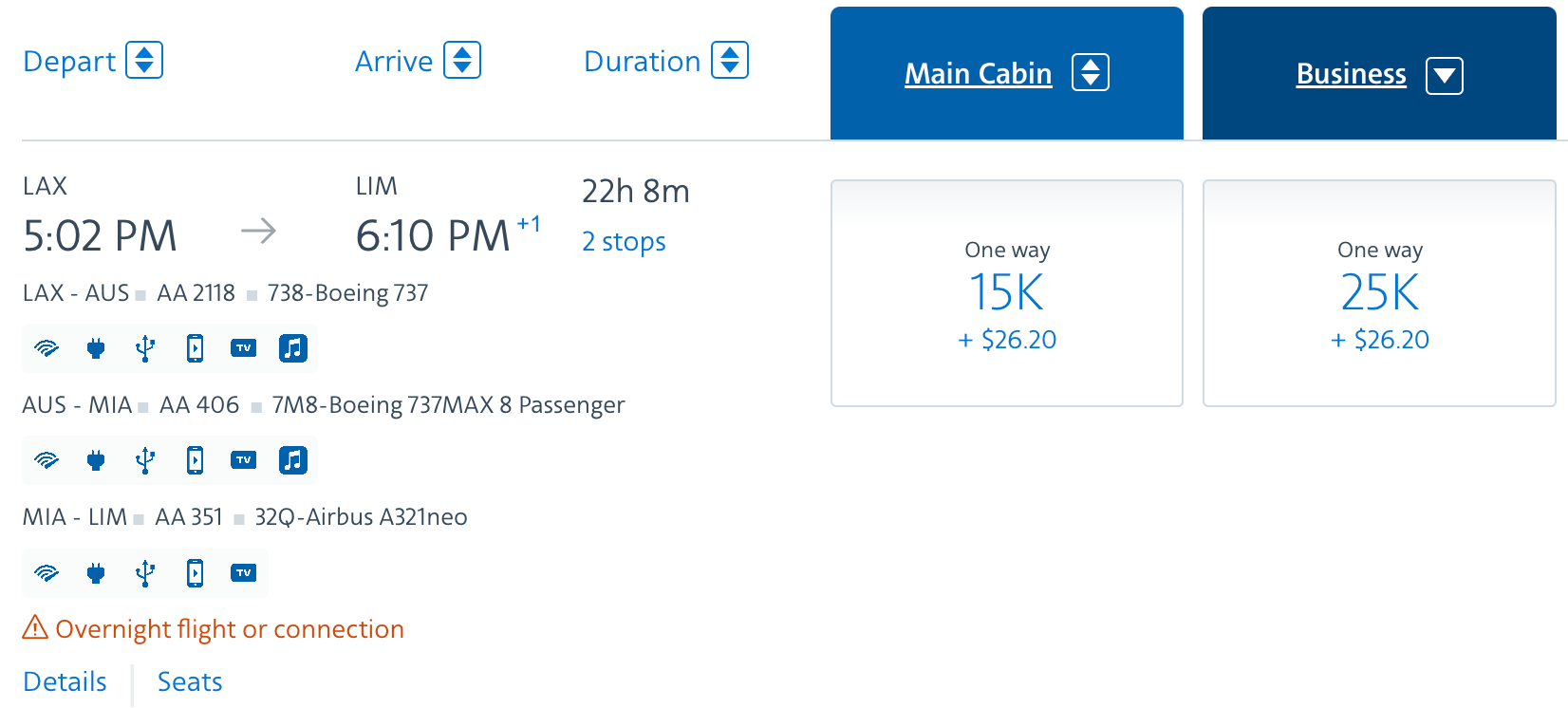The width and height of the screenshot is (1568, 708).
Task: Click the Wi-Fi icon for flight AA 2118
Action: [x=47, y=348]
